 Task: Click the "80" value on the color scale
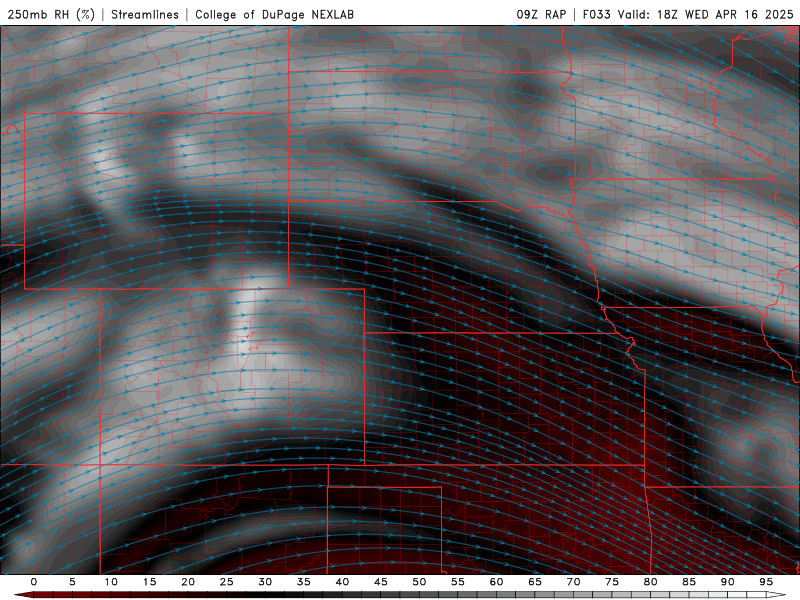pyautogui.click(x=650, y=582)
